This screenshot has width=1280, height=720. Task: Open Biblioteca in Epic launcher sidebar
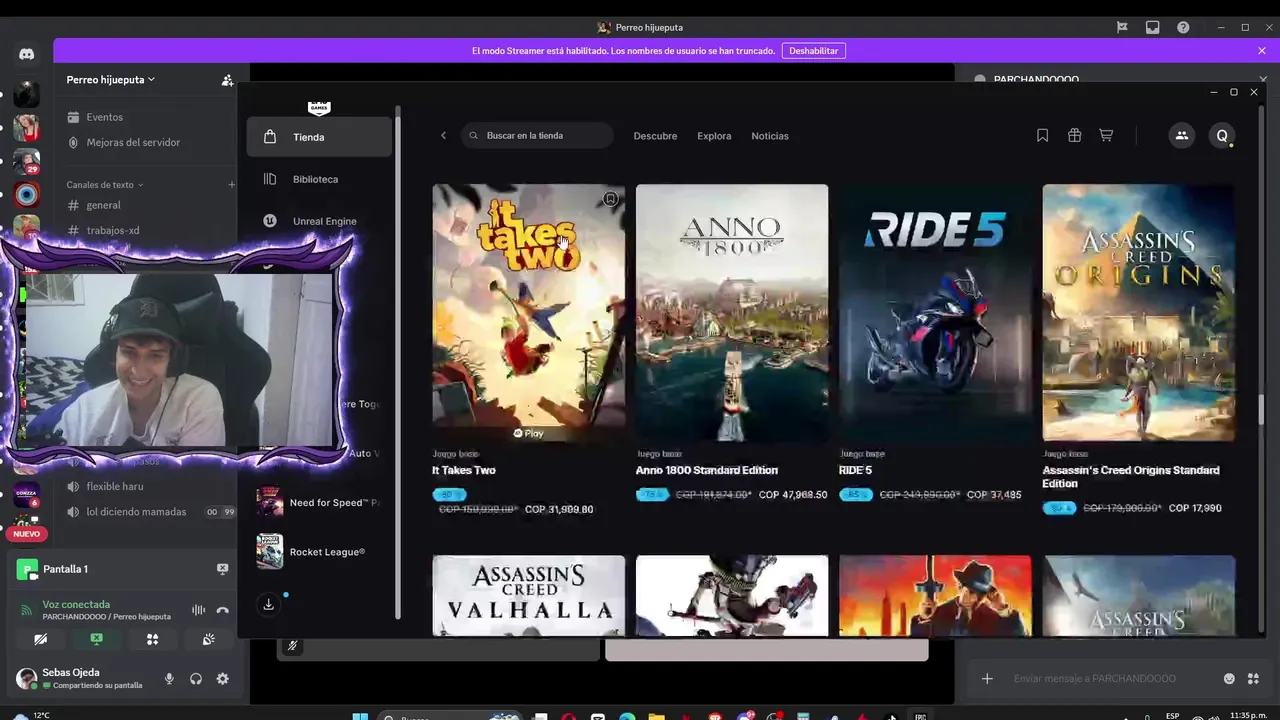(x=319, y=179)
